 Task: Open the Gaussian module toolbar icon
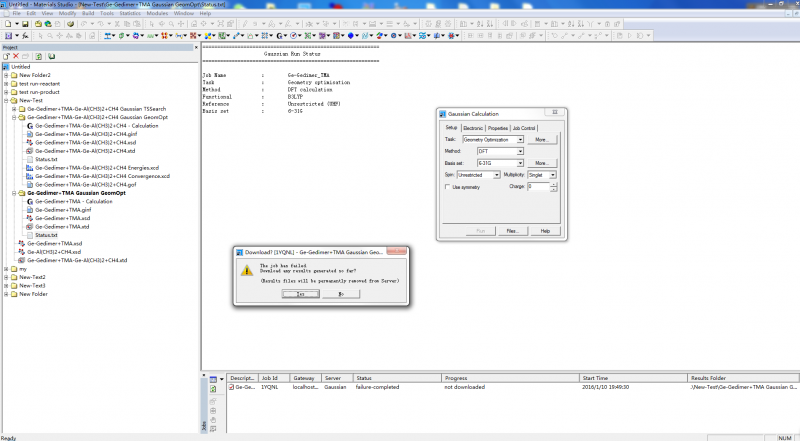tap(280, 36)
